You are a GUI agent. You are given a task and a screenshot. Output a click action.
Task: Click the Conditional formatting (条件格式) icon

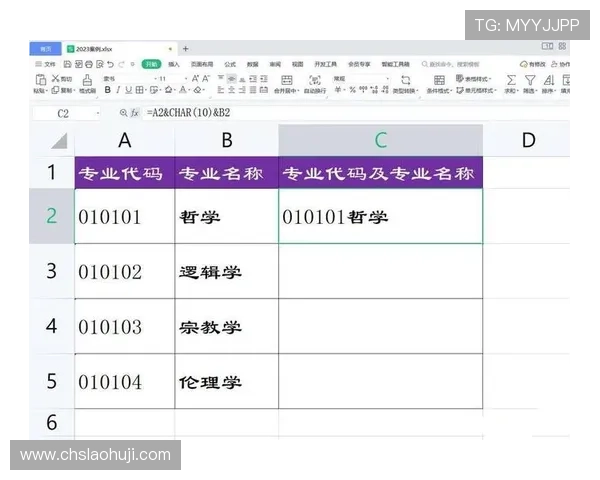[x=439, y=80]
